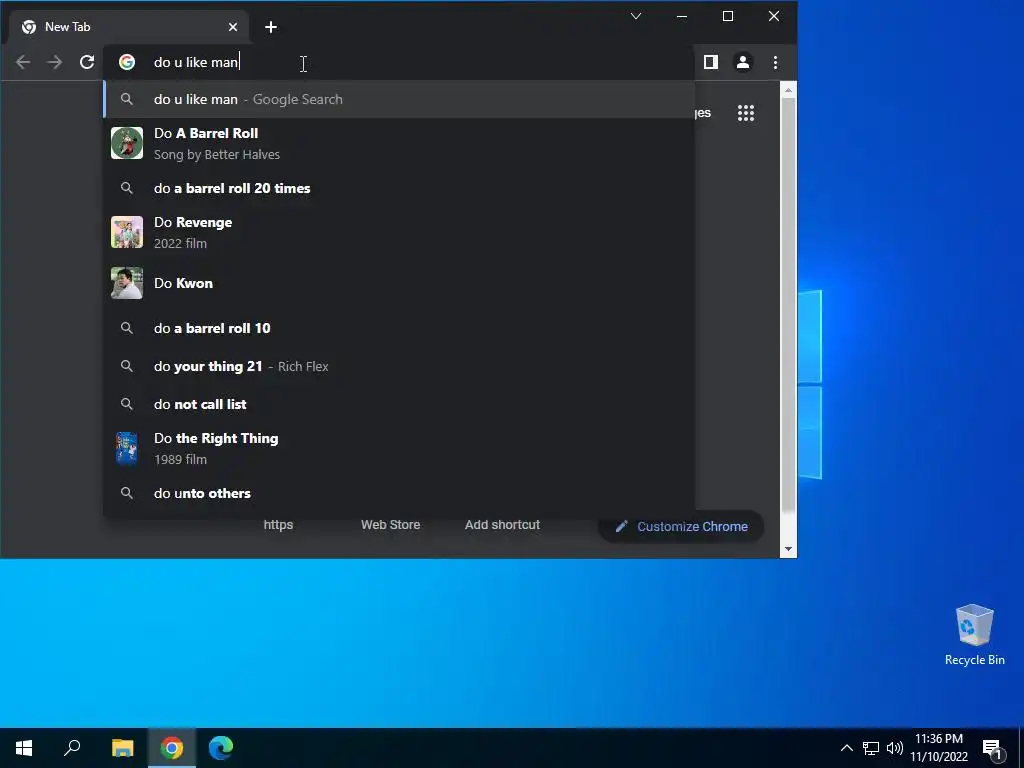Select 'Do Revenge' 2022 film suggestion

(x=398, y=232)
